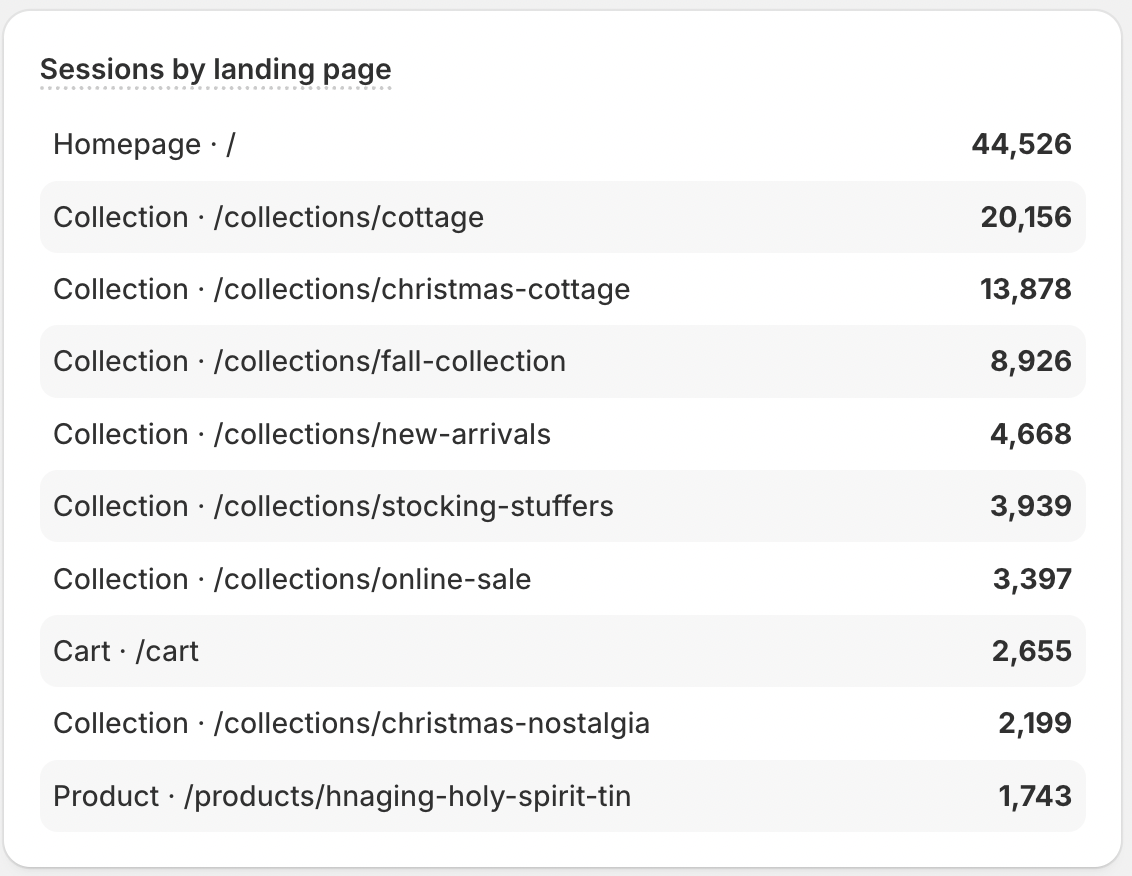1132x876 pixels.
Task: Open the christmas-nostalgia collection row
Action: [351, 723]
